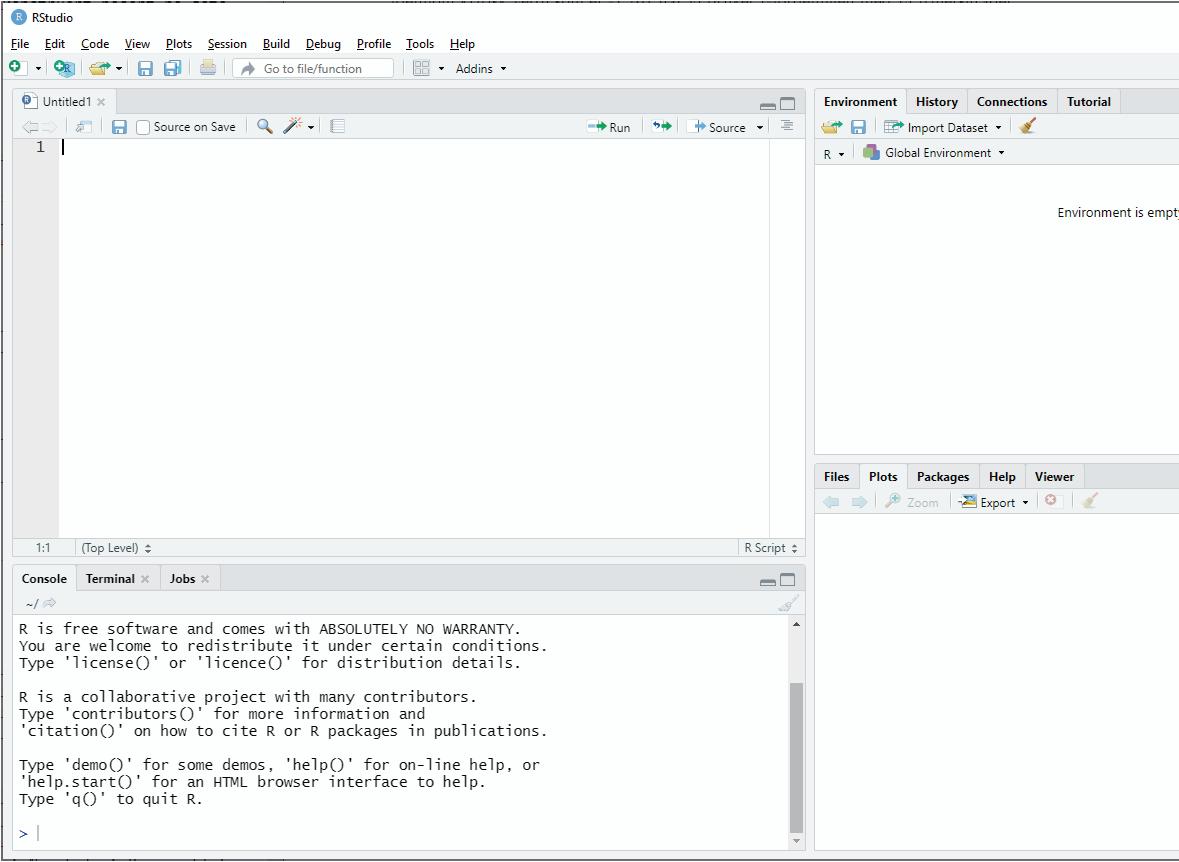Enable the Source on Save checkbox
This screenshot has width=1179, height=862.
tap(143, 127)
